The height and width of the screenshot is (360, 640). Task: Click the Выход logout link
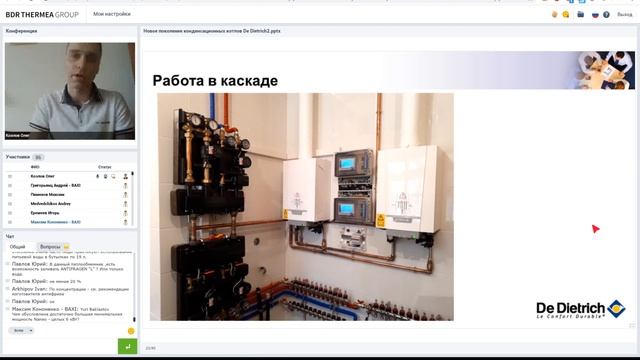tap(624, 14)
